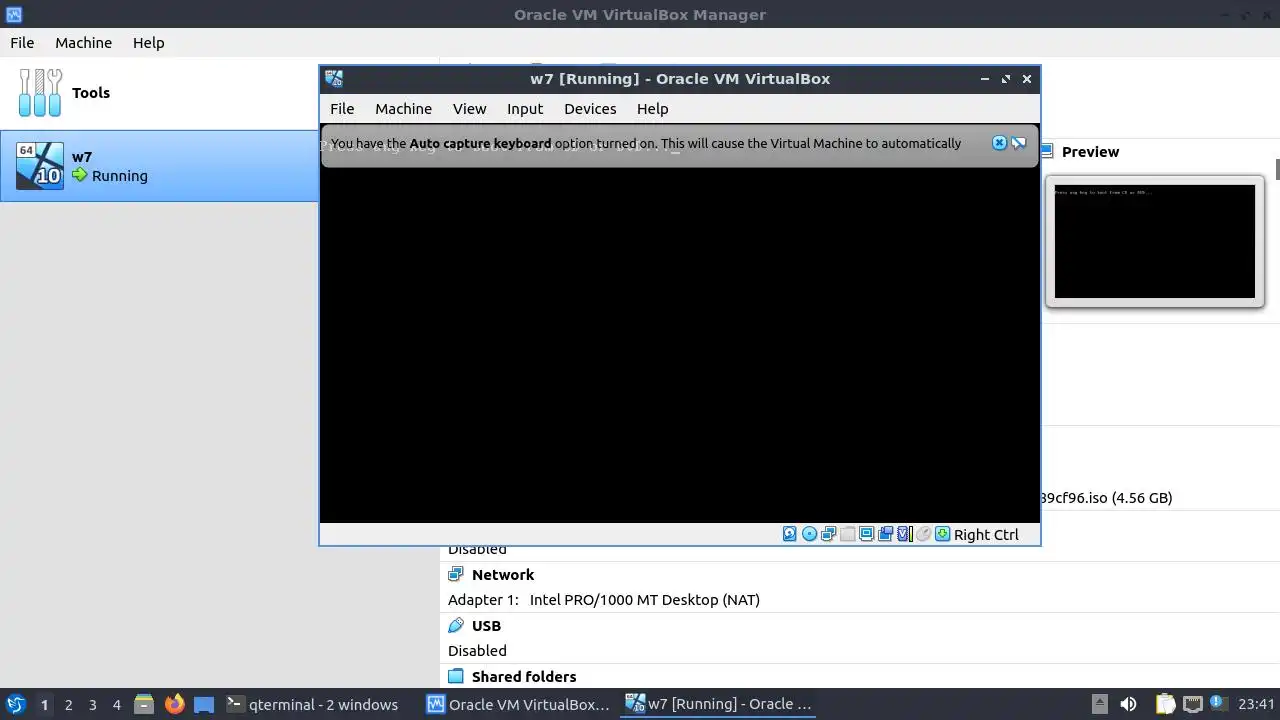Click Adapter 1 Intel PRO/1000 MT Desktop text
Screen dimensions: 1280x720
[x=604, y=600]
